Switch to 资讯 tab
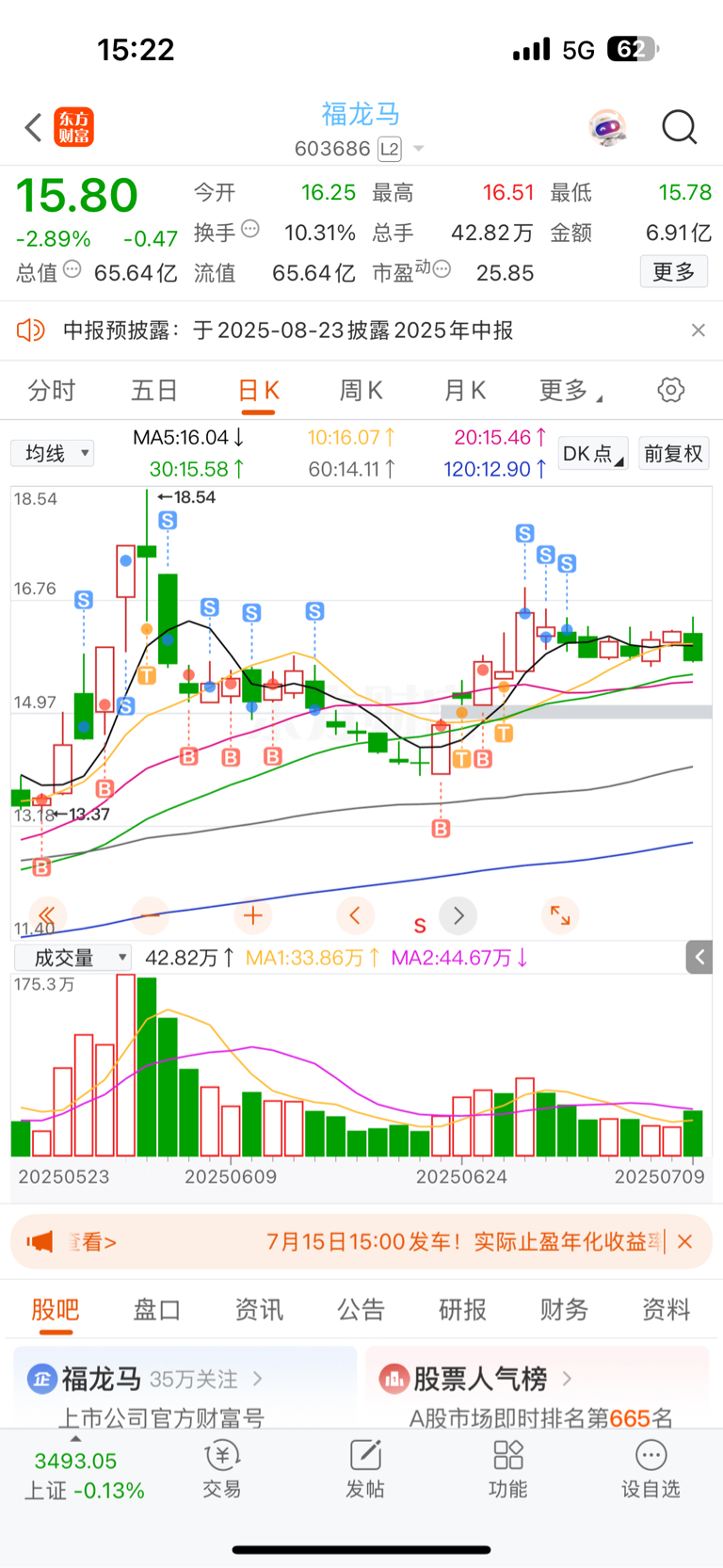 (x=259, y=1309)
